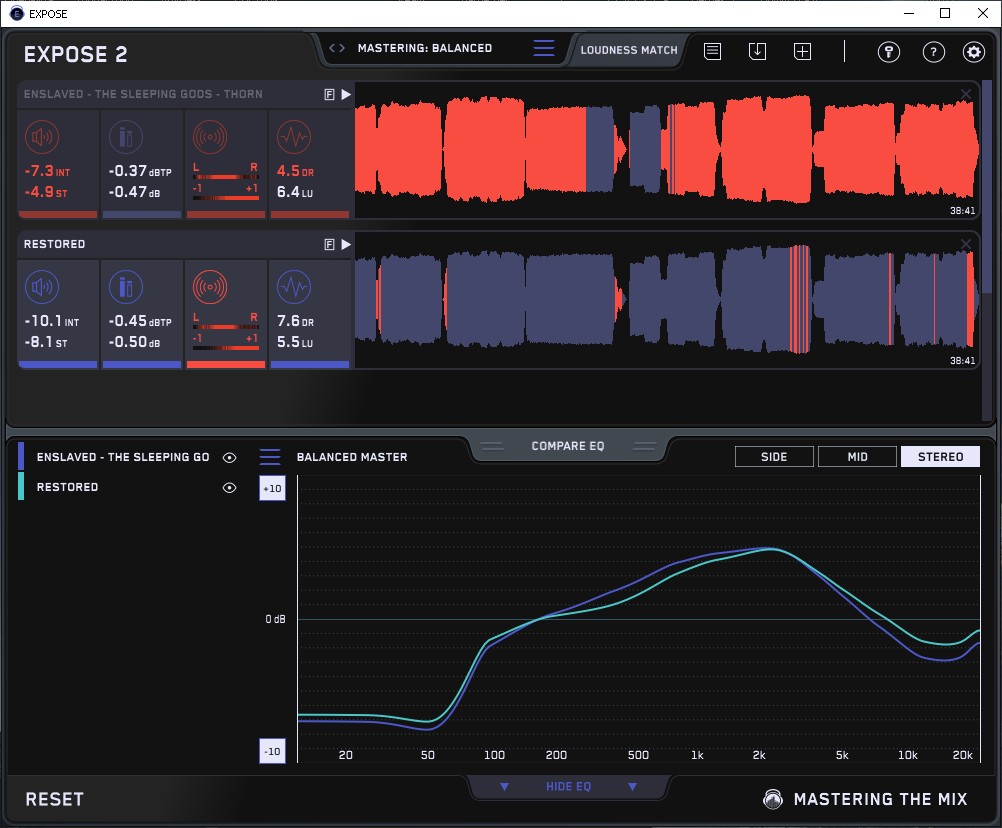This screenshot has height=828, width=1002.
Task: Toggle the Loudness Match button
Action: 629,50
